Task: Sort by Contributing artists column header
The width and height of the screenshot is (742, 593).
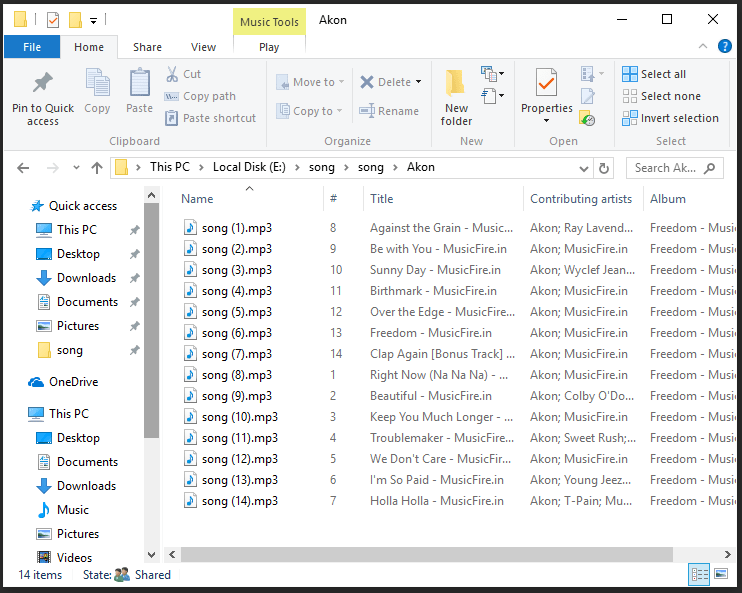Action: pos(581,199)
